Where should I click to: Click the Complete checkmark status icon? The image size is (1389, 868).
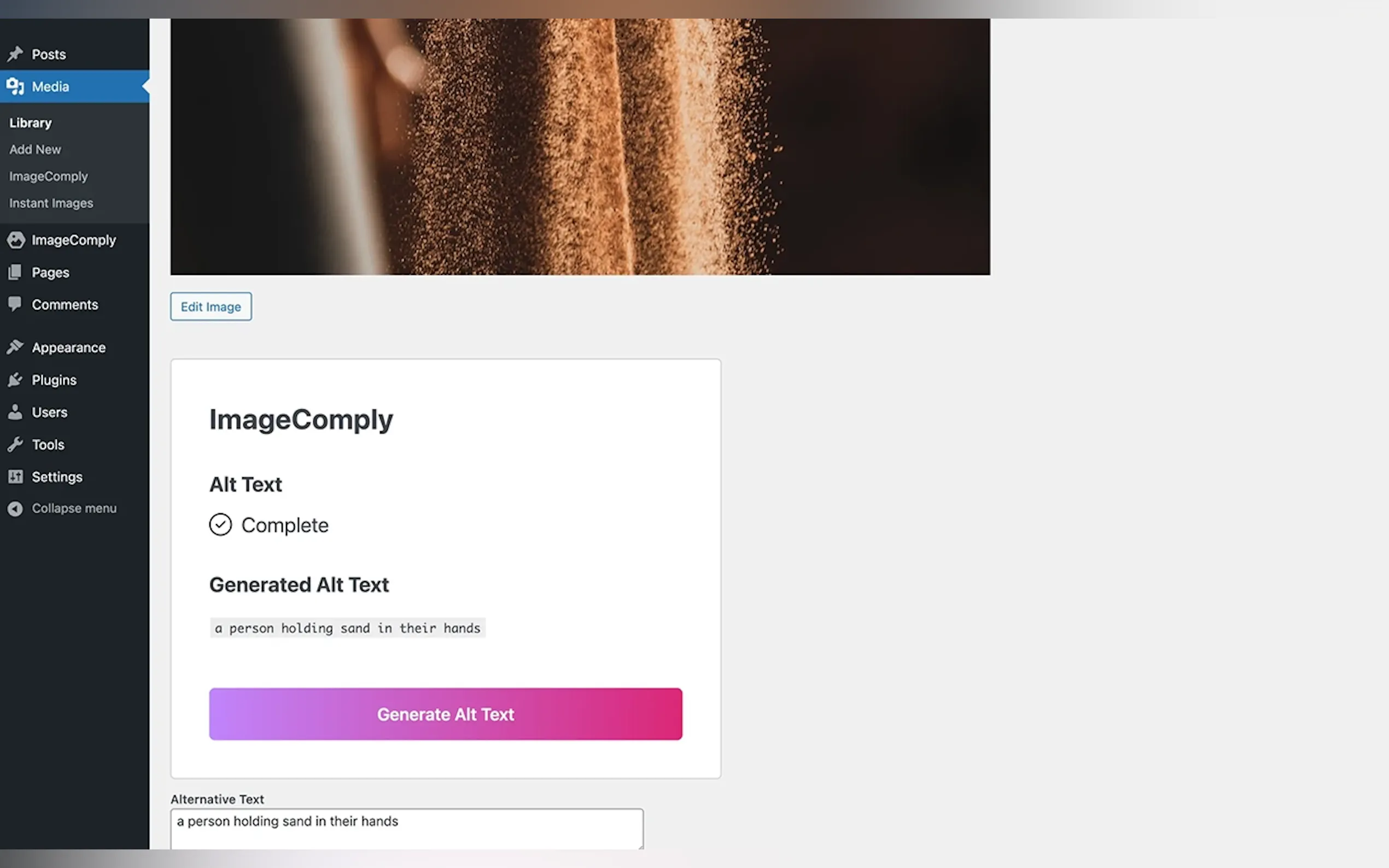coord(220,525)
